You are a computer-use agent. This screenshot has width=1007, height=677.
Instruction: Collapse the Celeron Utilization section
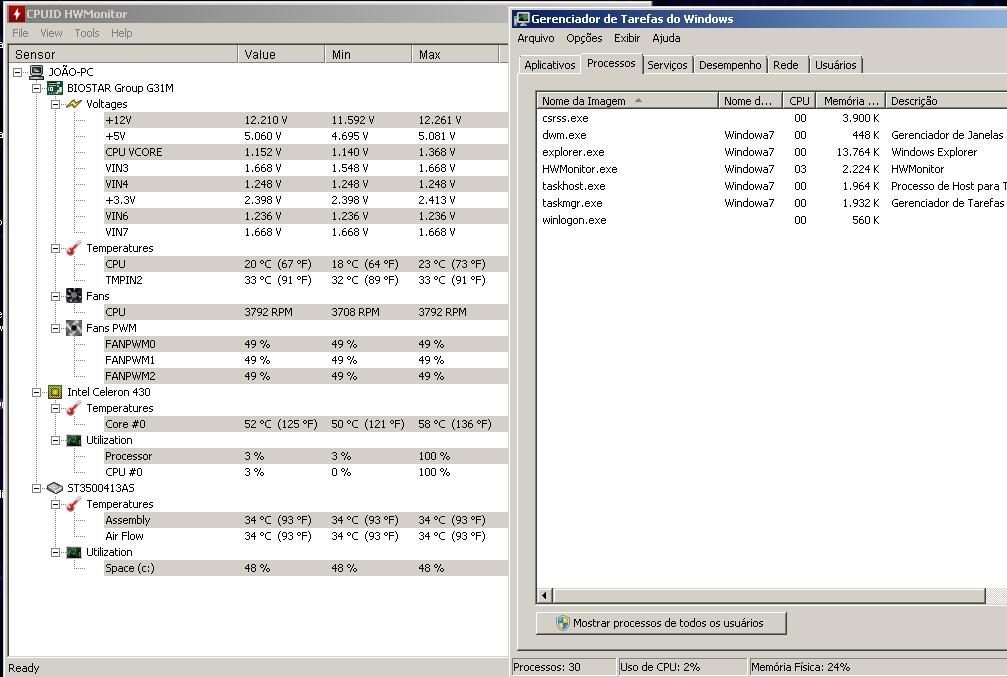coord(55,440)
